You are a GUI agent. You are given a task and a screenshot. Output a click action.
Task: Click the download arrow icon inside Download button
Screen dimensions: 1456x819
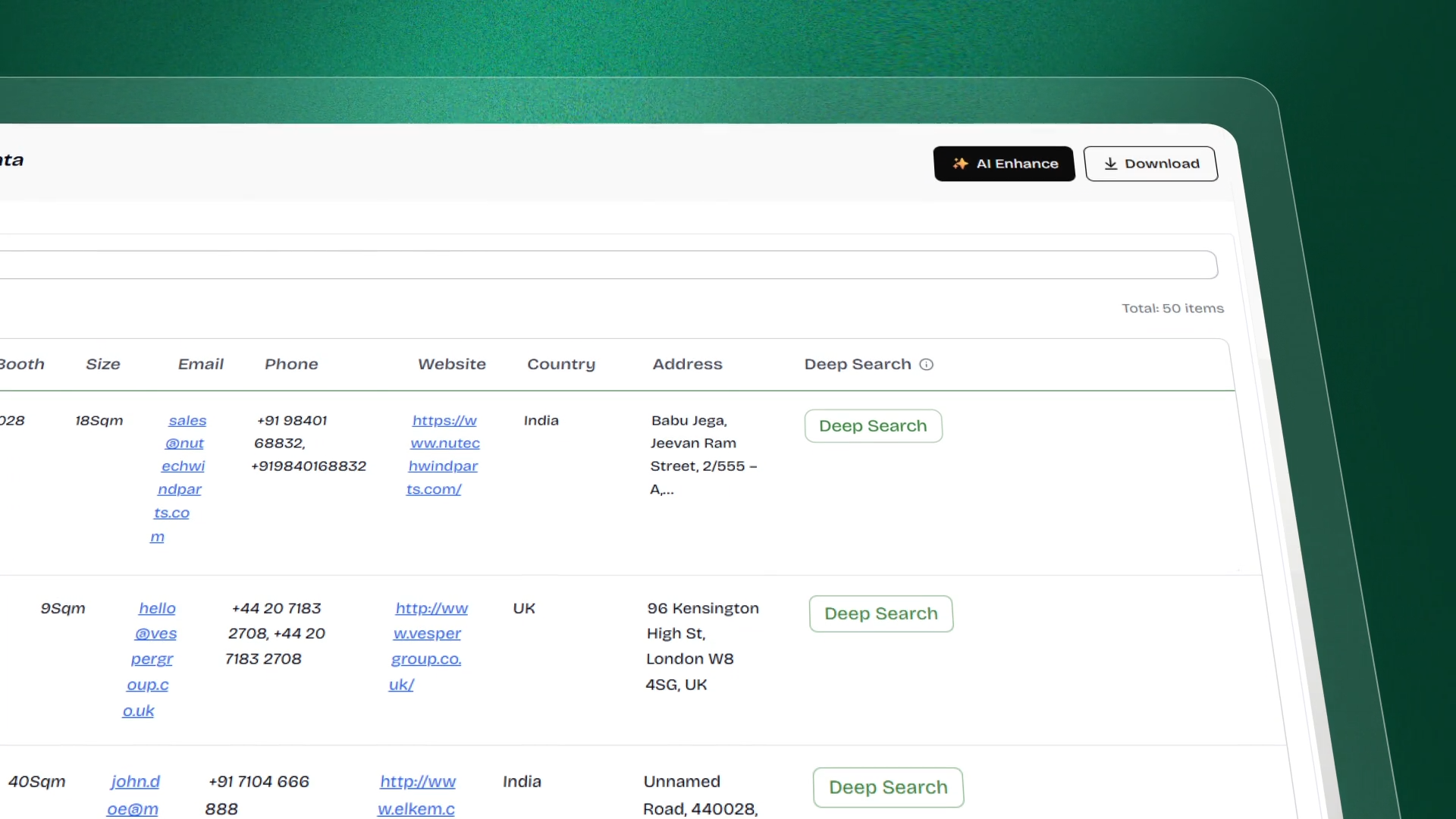tap(1112, 164)
